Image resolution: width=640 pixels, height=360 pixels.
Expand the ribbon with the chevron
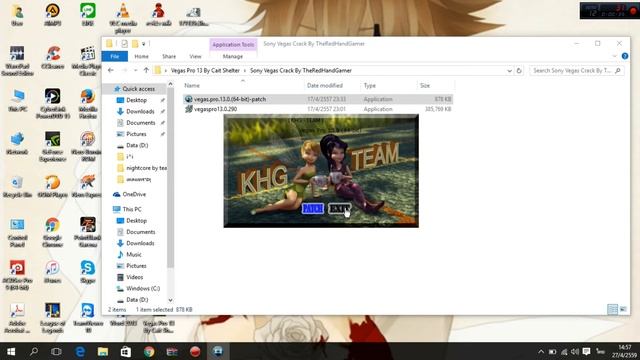615,56
